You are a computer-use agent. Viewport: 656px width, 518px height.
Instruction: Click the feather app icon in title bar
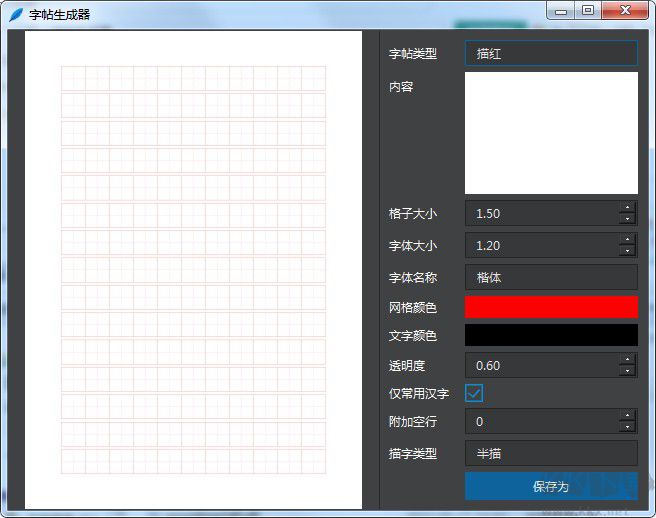pos(16,15)
